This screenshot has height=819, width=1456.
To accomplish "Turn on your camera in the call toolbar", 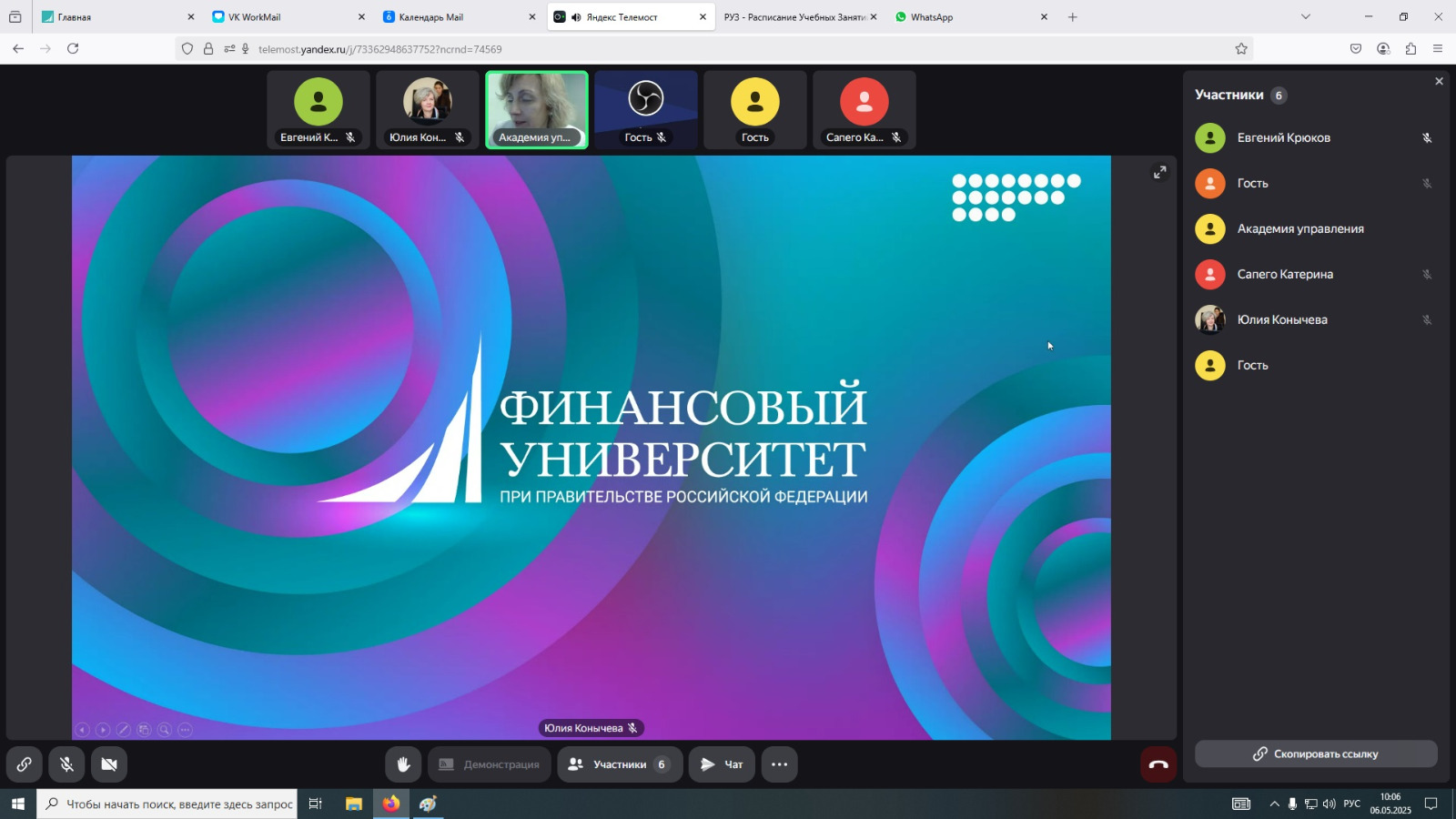I will pos(109,764).
